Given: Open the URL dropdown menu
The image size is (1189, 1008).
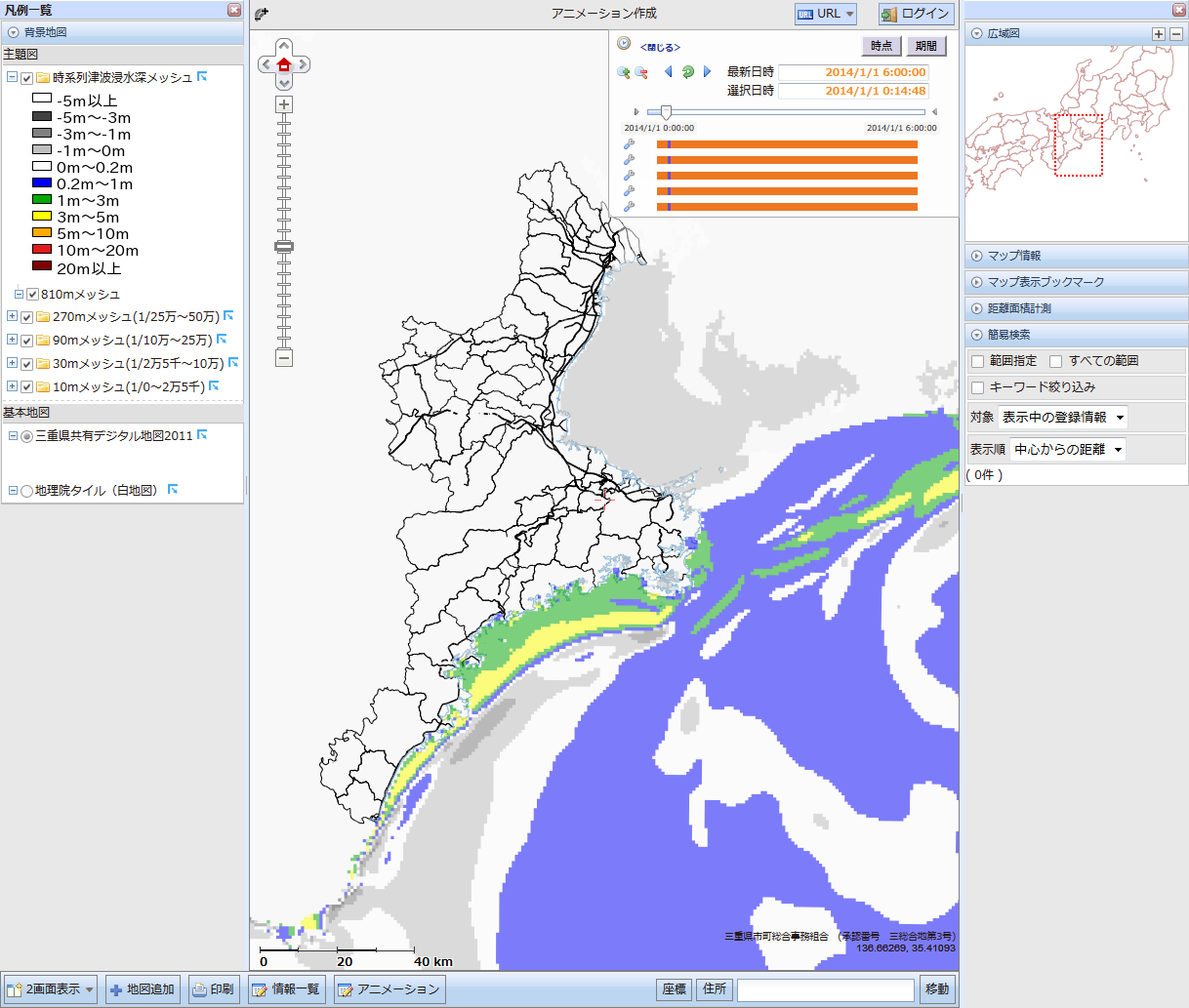Looking at the screenshot, I should (826, 14).
